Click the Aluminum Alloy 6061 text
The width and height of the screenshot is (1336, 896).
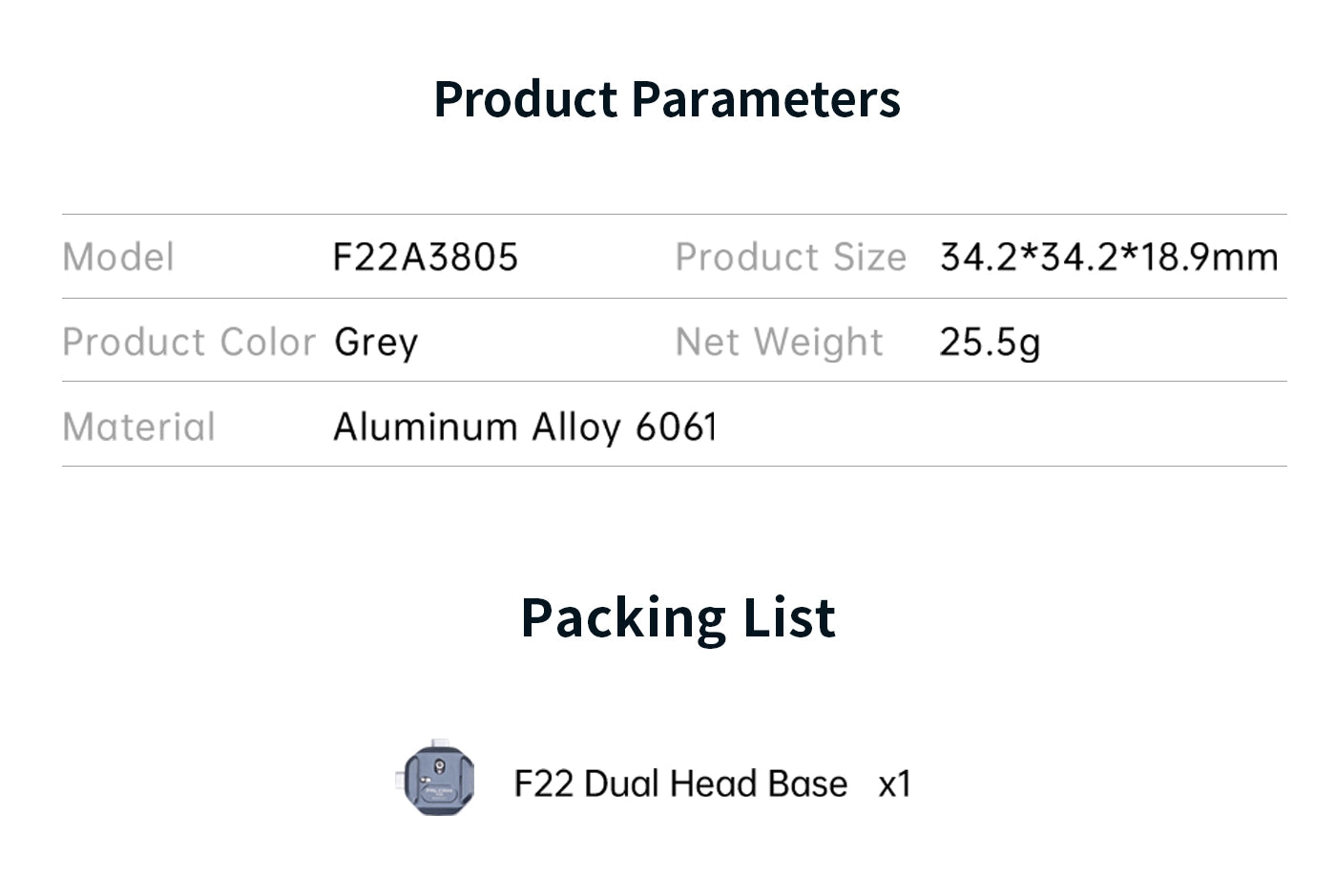tap(525, 427)
